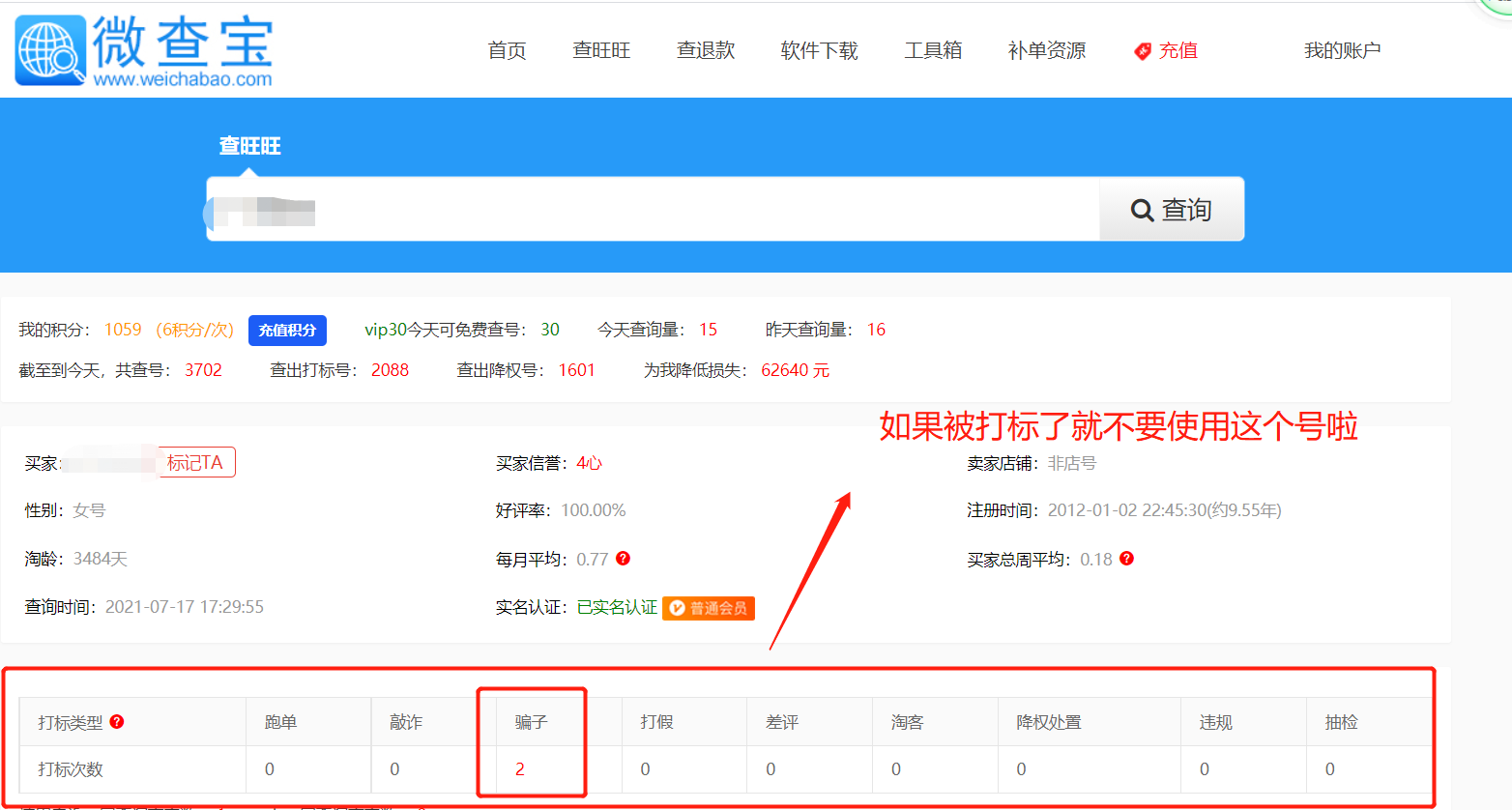1512x810 pixels.
Task: Click the registration time 2012-01-02 value
Action: pyautogui.click(x=1164, y=510)
